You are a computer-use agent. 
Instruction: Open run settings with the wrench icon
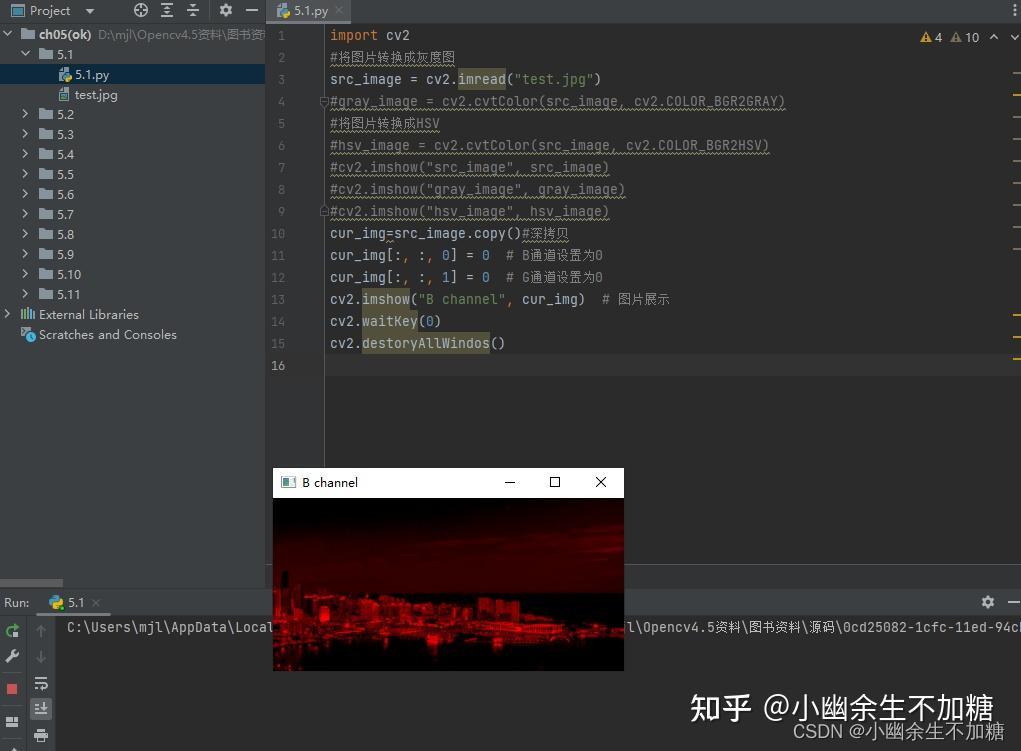click(13, 656)
